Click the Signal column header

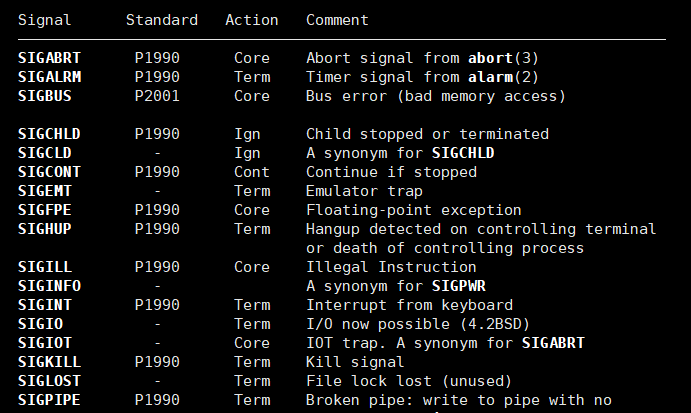point(45,20)
